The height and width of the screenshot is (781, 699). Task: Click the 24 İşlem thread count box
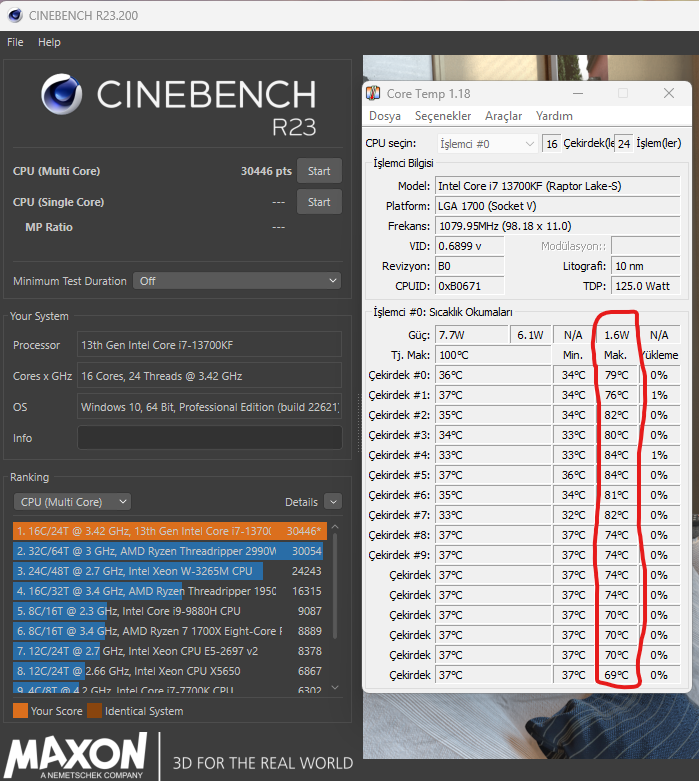624,144
